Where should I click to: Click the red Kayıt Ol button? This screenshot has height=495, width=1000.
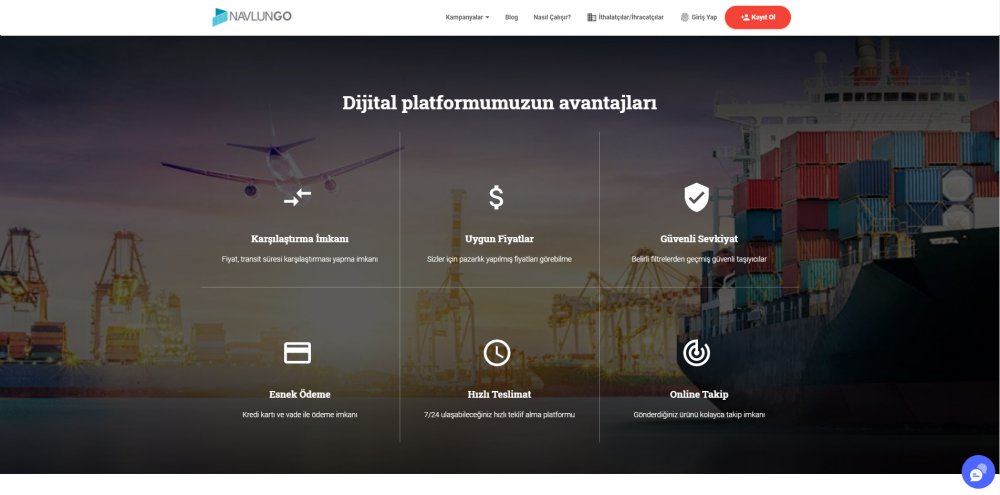click(758, 17)
